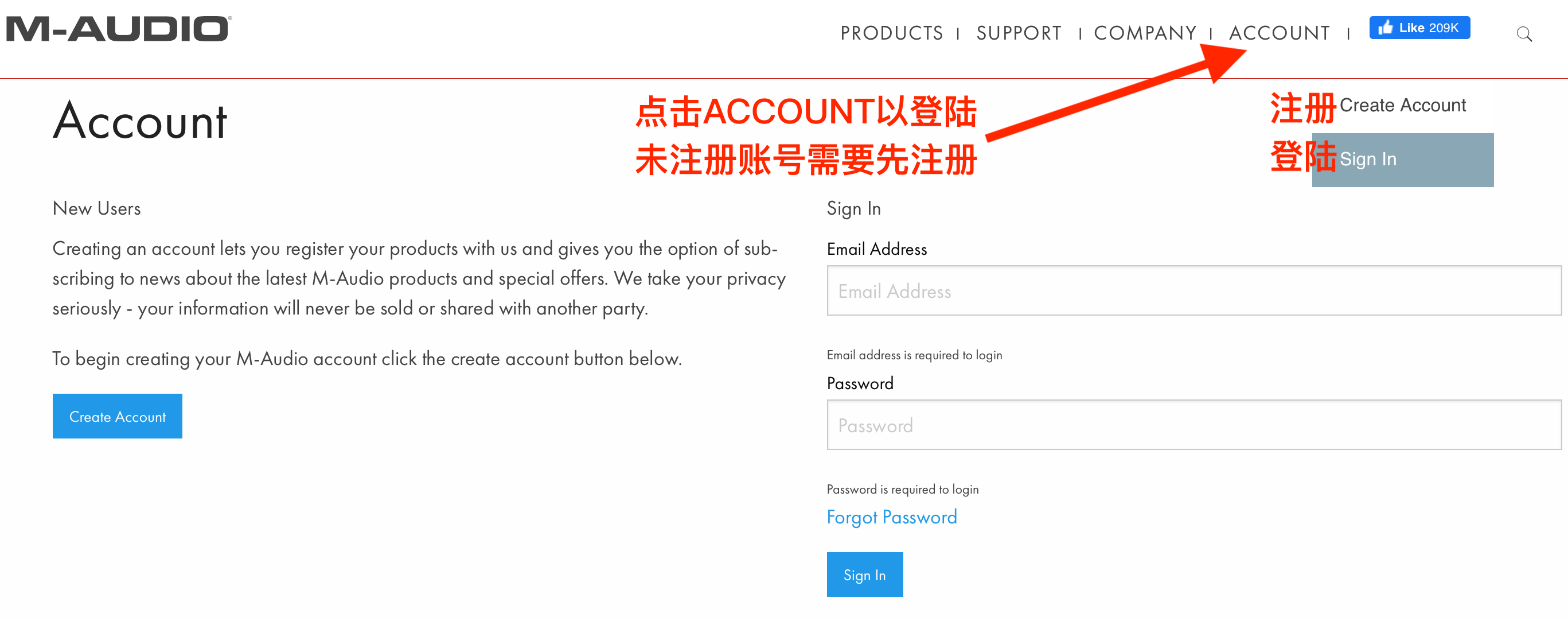Image resolution: width=1568 pixels, height=621 pixels.
Task: Select the highlighted Sign In dropdown entry
Action: [1402, 160]
